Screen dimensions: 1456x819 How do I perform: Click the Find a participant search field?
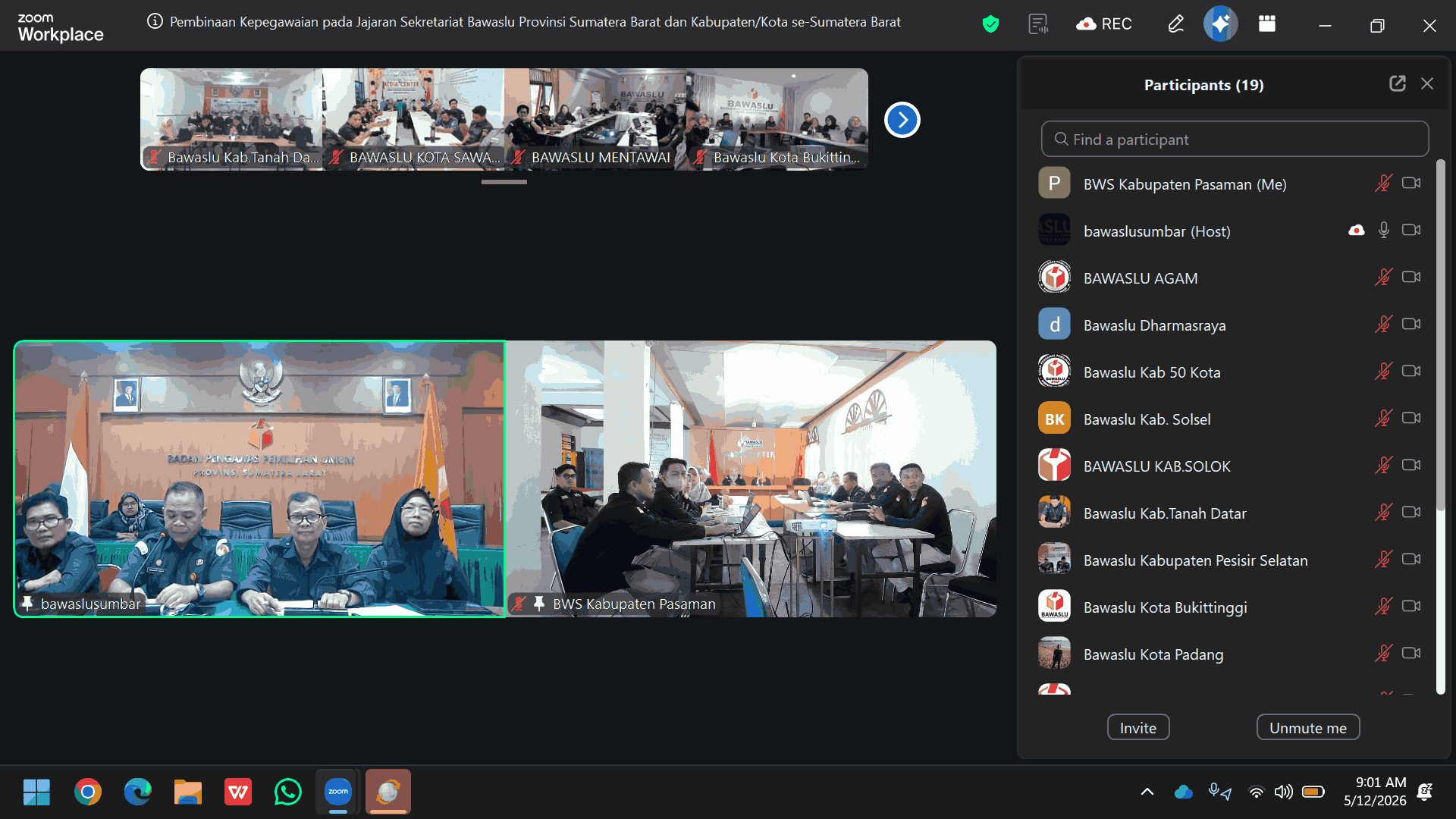coord(1235,140)
